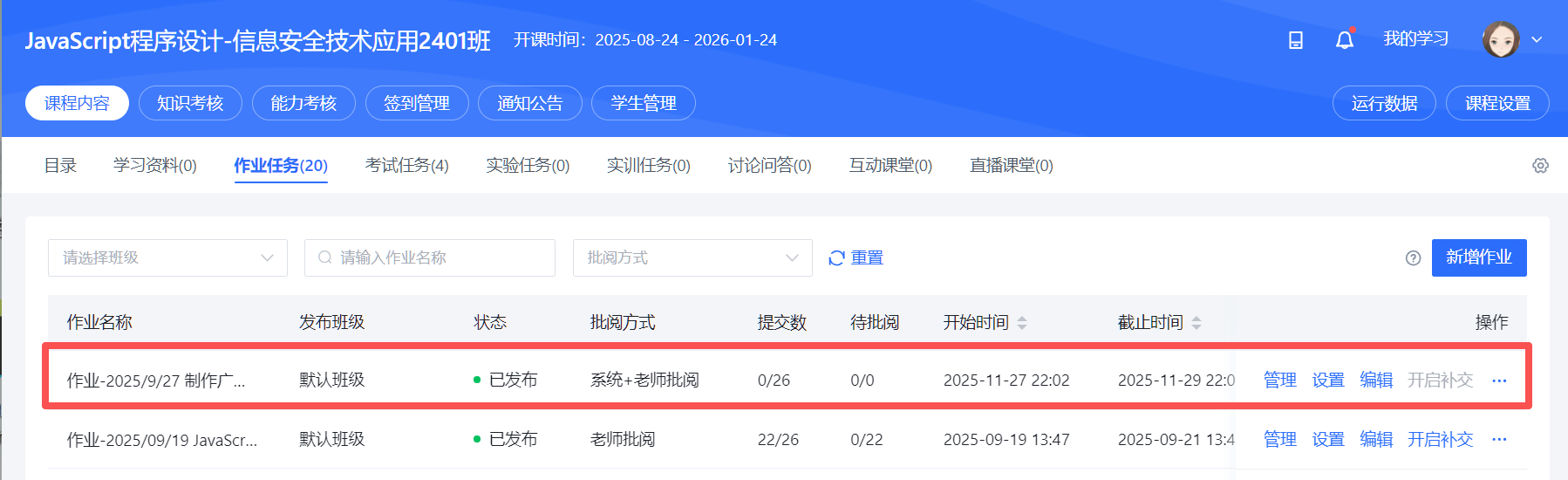Focus the homework name search field
This screenshot has width=1568, height=480.
(430, 258)
